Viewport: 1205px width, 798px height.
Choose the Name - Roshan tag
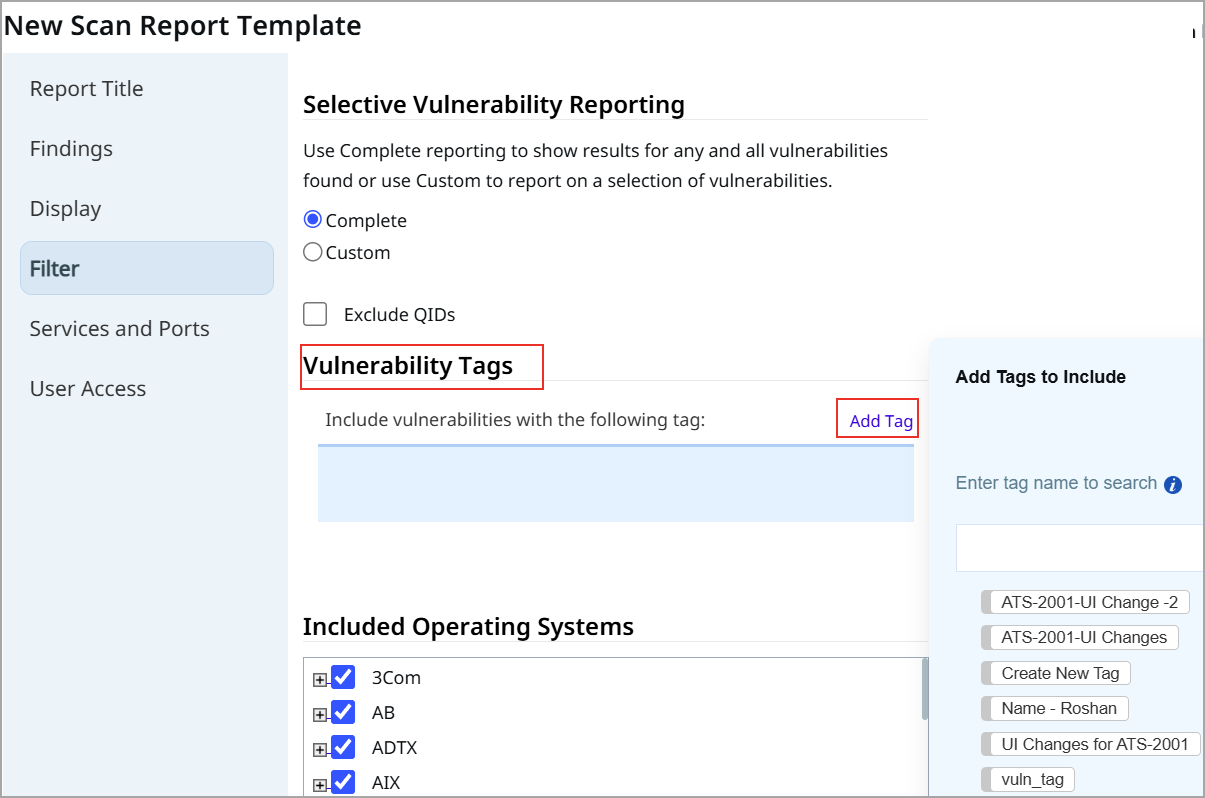pyautogui.click(x=1055, y=708)
